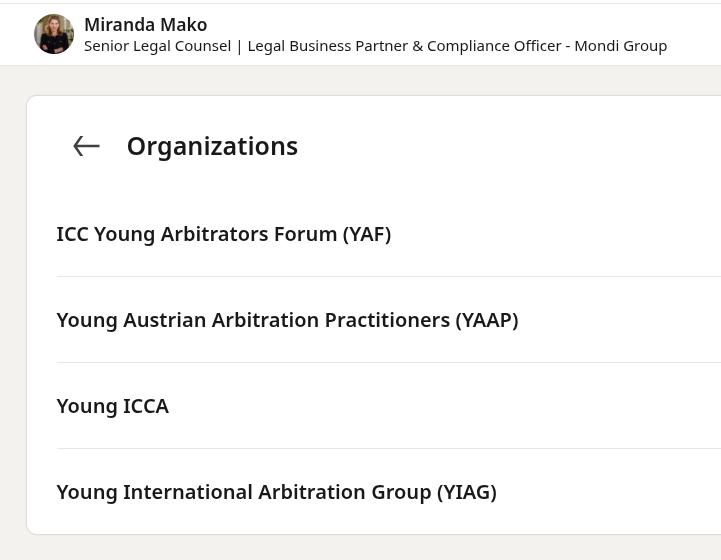Click the Miranda Mako name link
The width and height of the screenshot is (721, 560).
click(145, 24)
